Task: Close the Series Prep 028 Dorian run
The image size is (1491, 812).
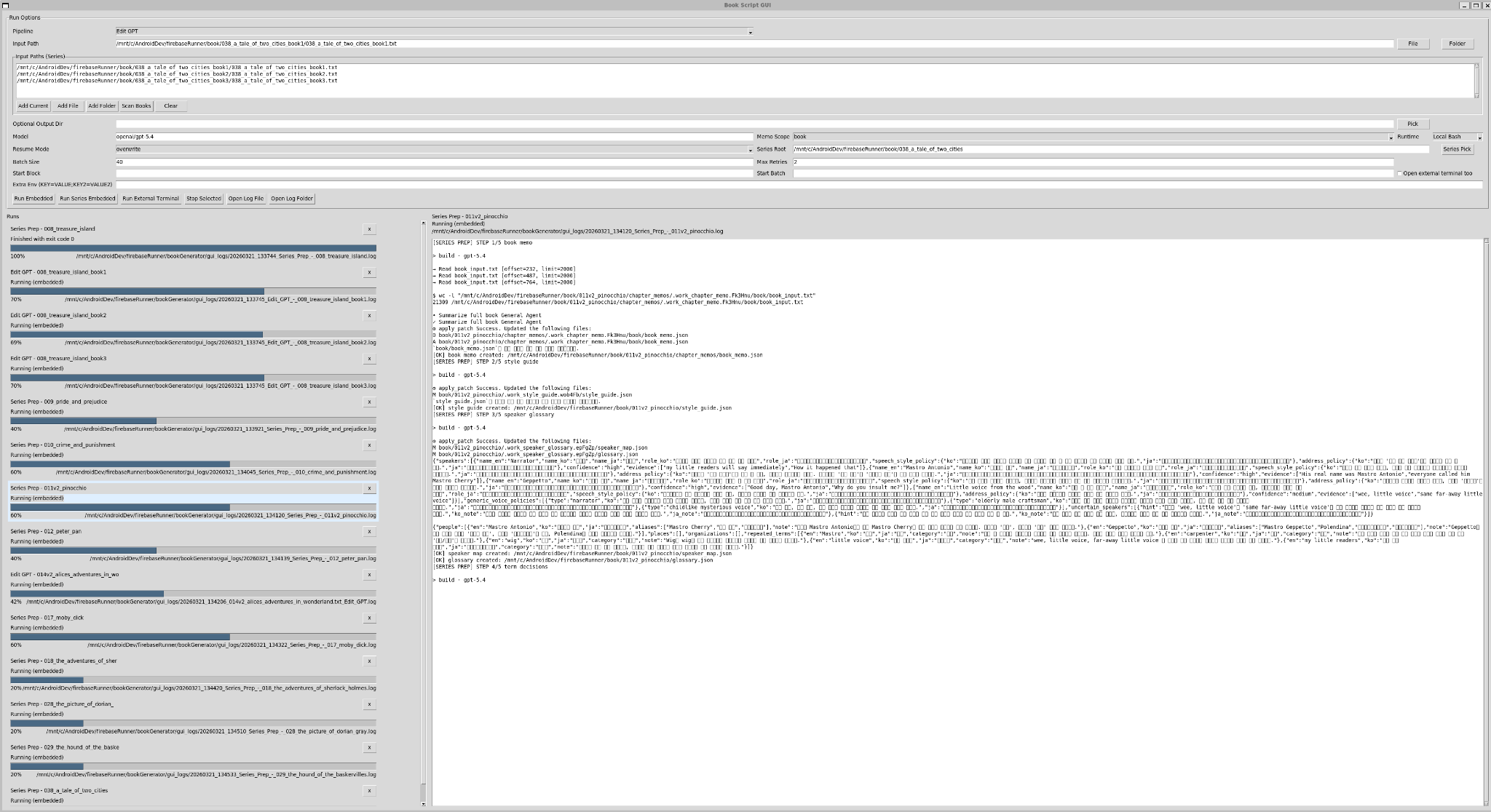Action: click(x=369, y=704)
